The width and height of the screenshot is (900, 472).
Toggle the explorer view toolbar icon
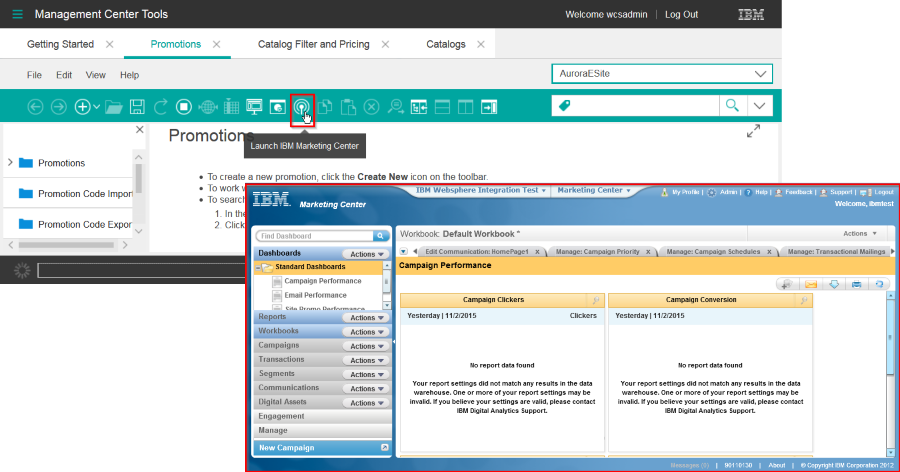[x=419, y=107]
